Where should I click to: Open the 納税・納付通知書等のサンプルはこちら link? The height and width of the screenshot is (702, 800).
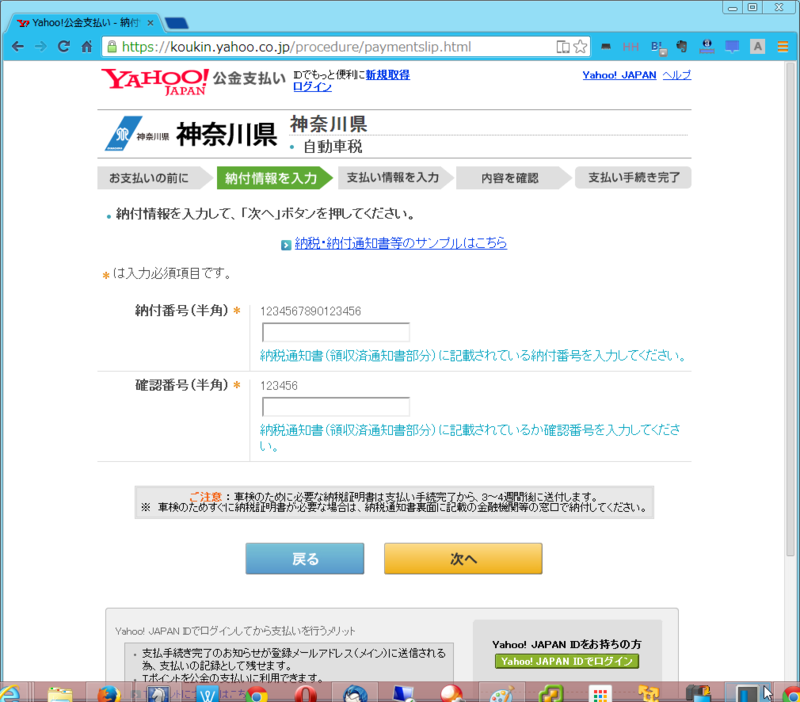coord(401,243)
